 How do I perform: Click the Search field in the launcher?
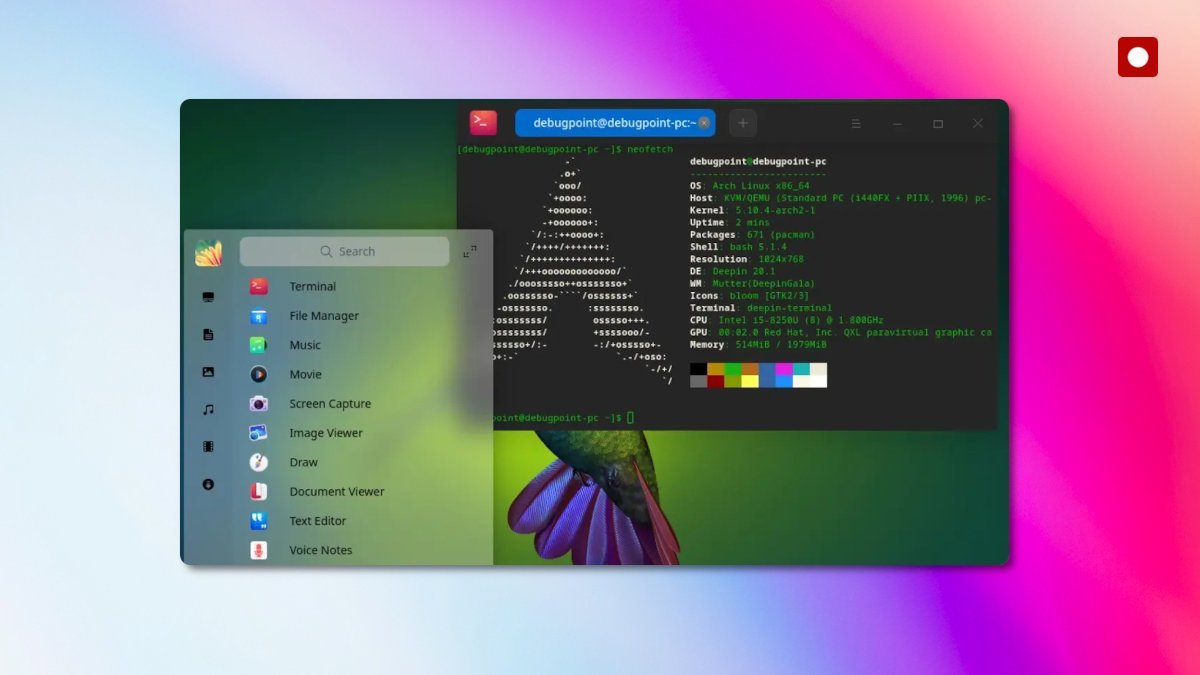coord(345,251)
